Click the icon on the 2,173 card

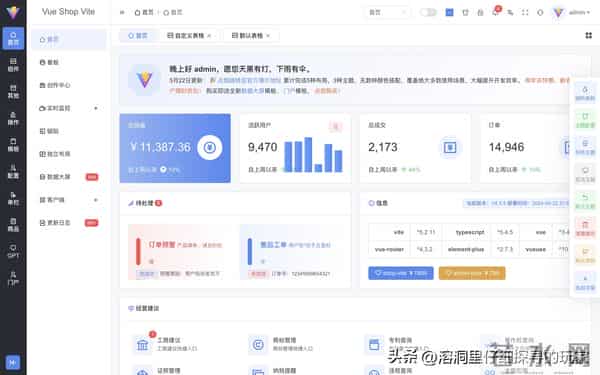tap(450, 147)
